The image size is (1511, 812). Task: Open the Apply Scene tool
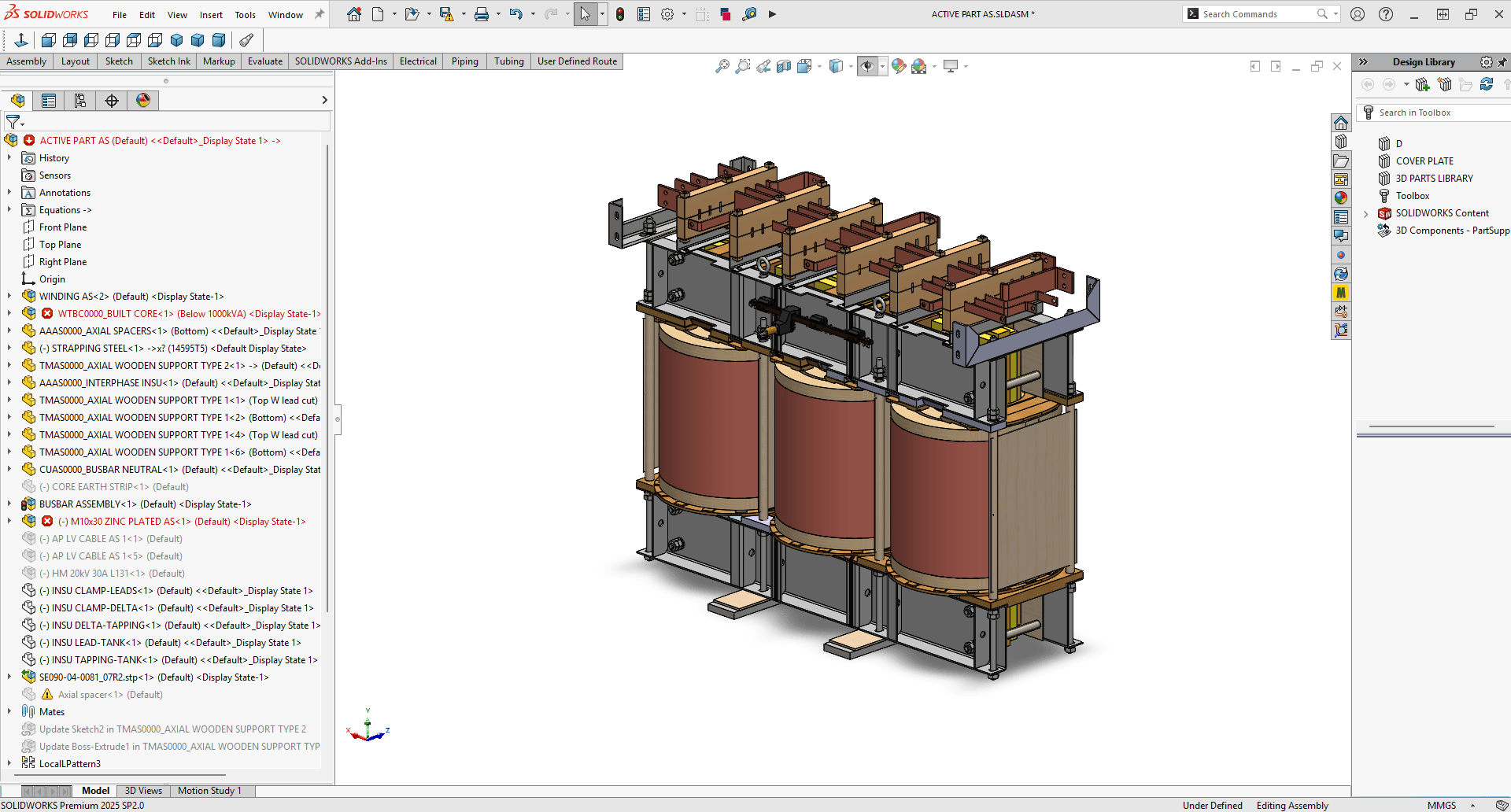[x=919, y=66]
